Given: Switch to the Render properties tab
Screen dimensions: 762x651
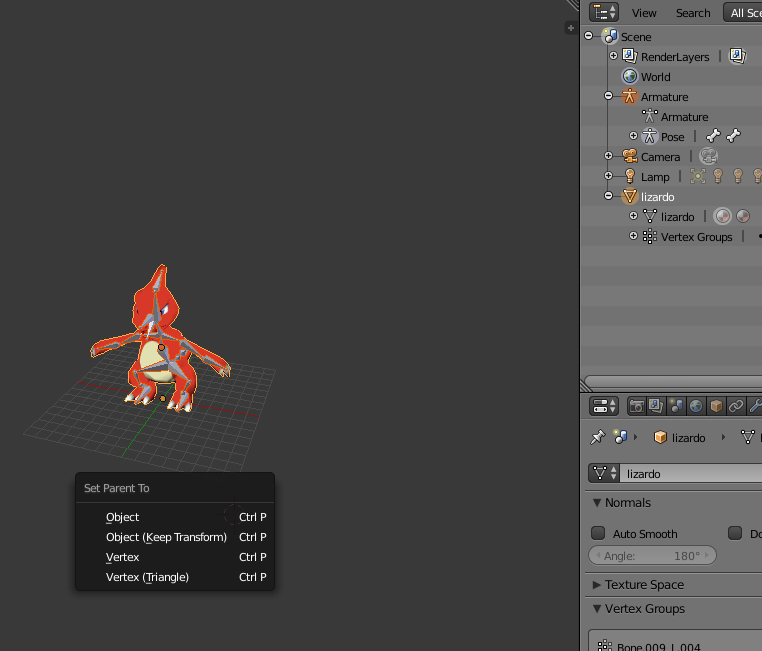Looking at the screenshot, I should click(x=637, y=406).
